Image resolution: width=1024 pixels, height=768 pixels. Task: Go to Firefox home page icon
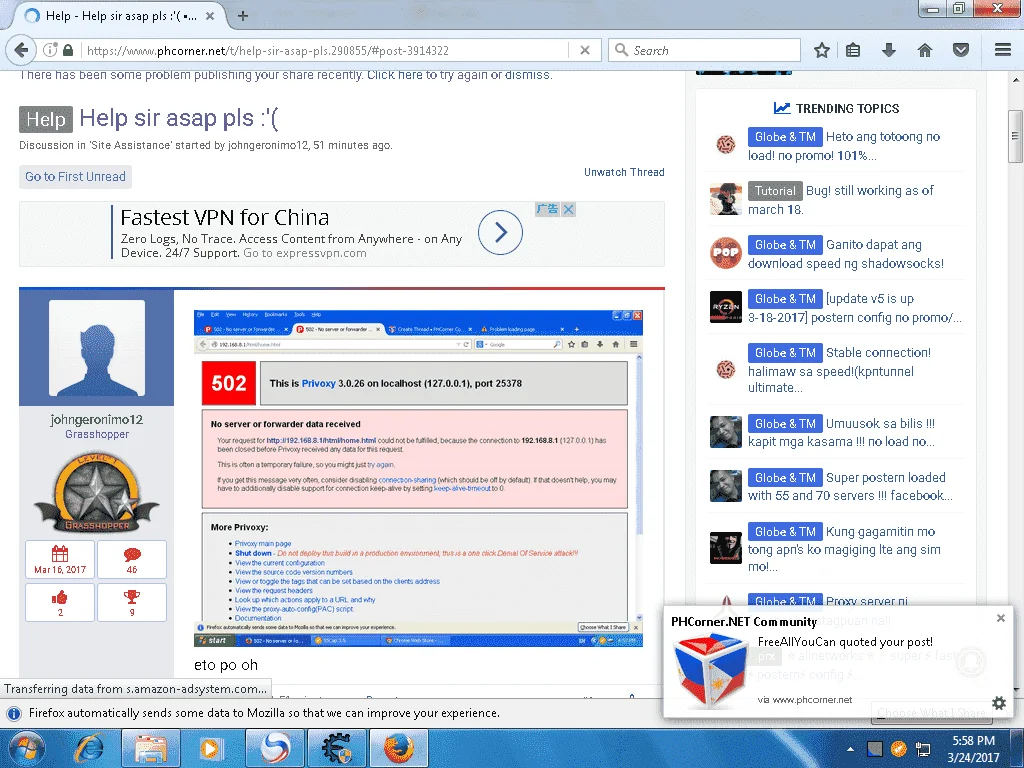pyautogui.click(x=925, y=50)
